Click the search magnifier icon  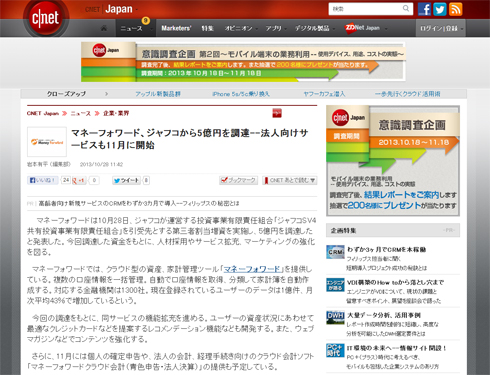coord(406,9)
